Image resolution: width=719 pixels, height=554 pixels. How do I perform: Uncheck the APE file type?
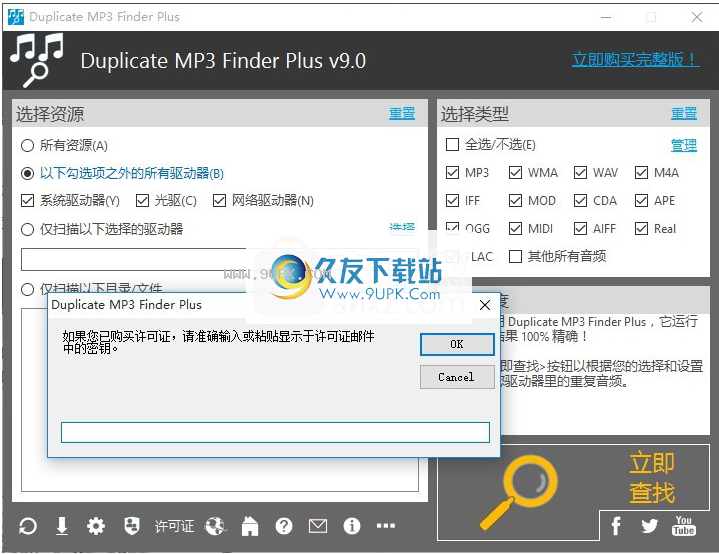point(642,201)
